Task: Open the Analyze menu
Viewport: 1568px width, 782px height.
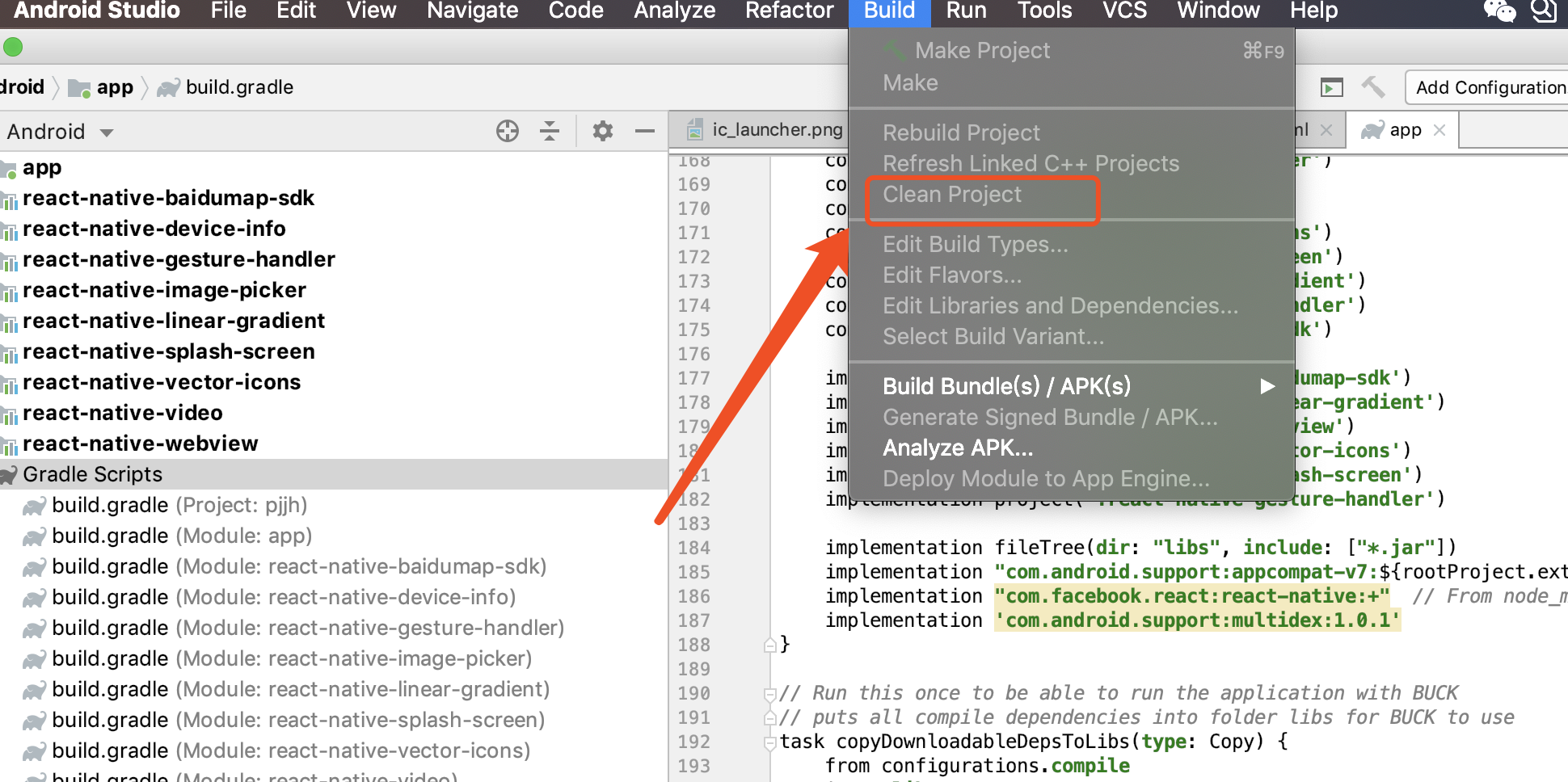Action: point(674,11)
